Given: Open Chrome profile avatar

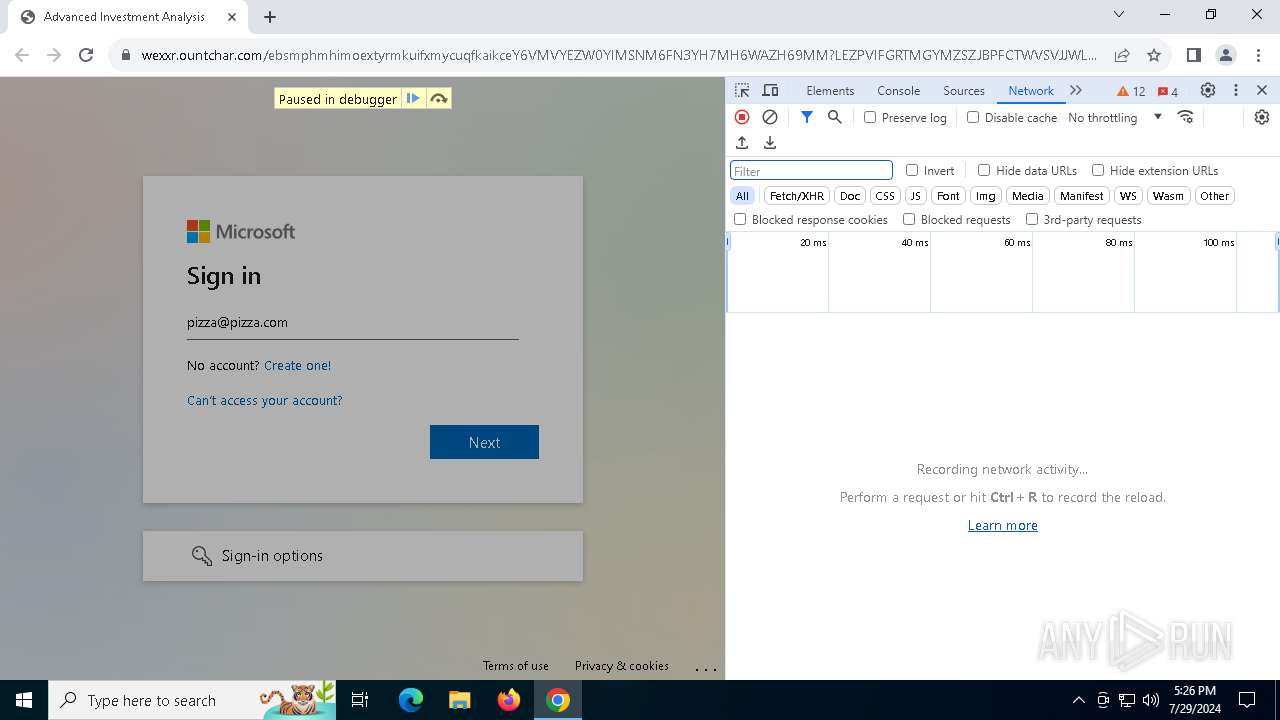Looking at the screenshot, I should point(1226,55).
